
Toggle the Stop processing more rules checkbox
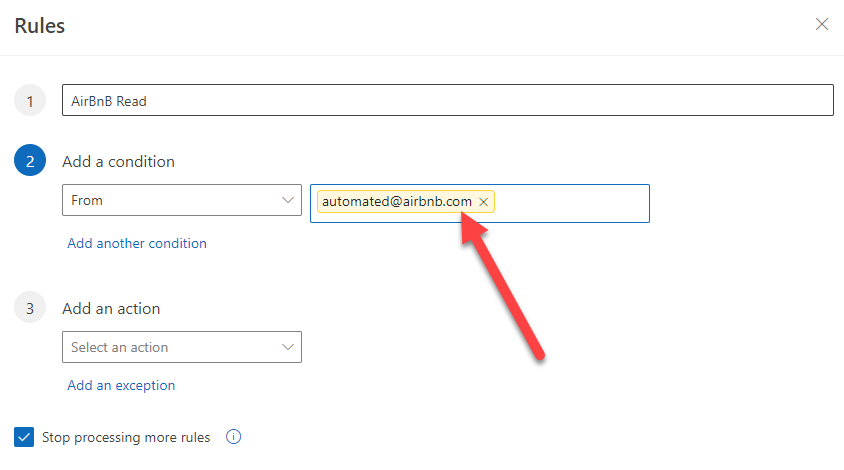24,437
